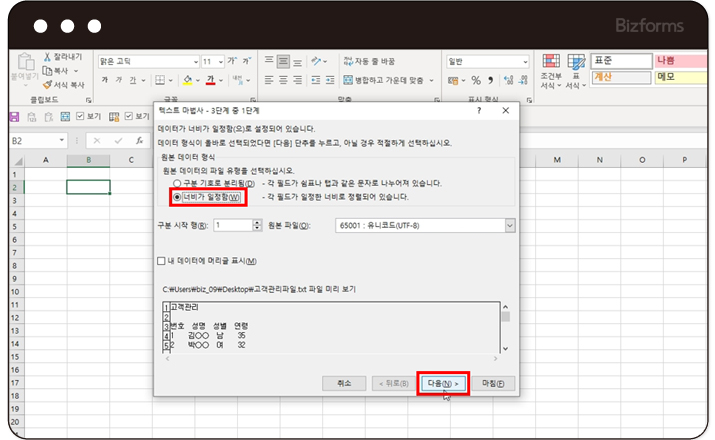Click the fill color paint bucket icon

186,80
